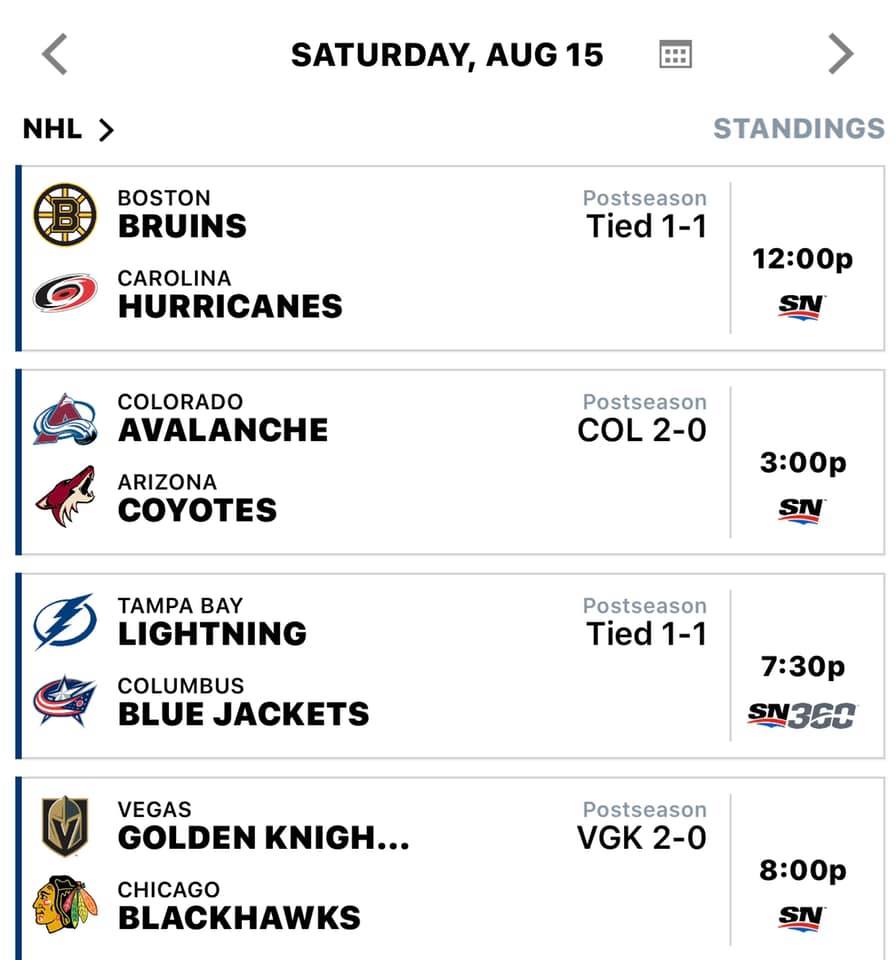Click the Columbus Blue Jackets logo
Image resolution: width=896 pixels, height=960 pixels.
coord(65,700)
